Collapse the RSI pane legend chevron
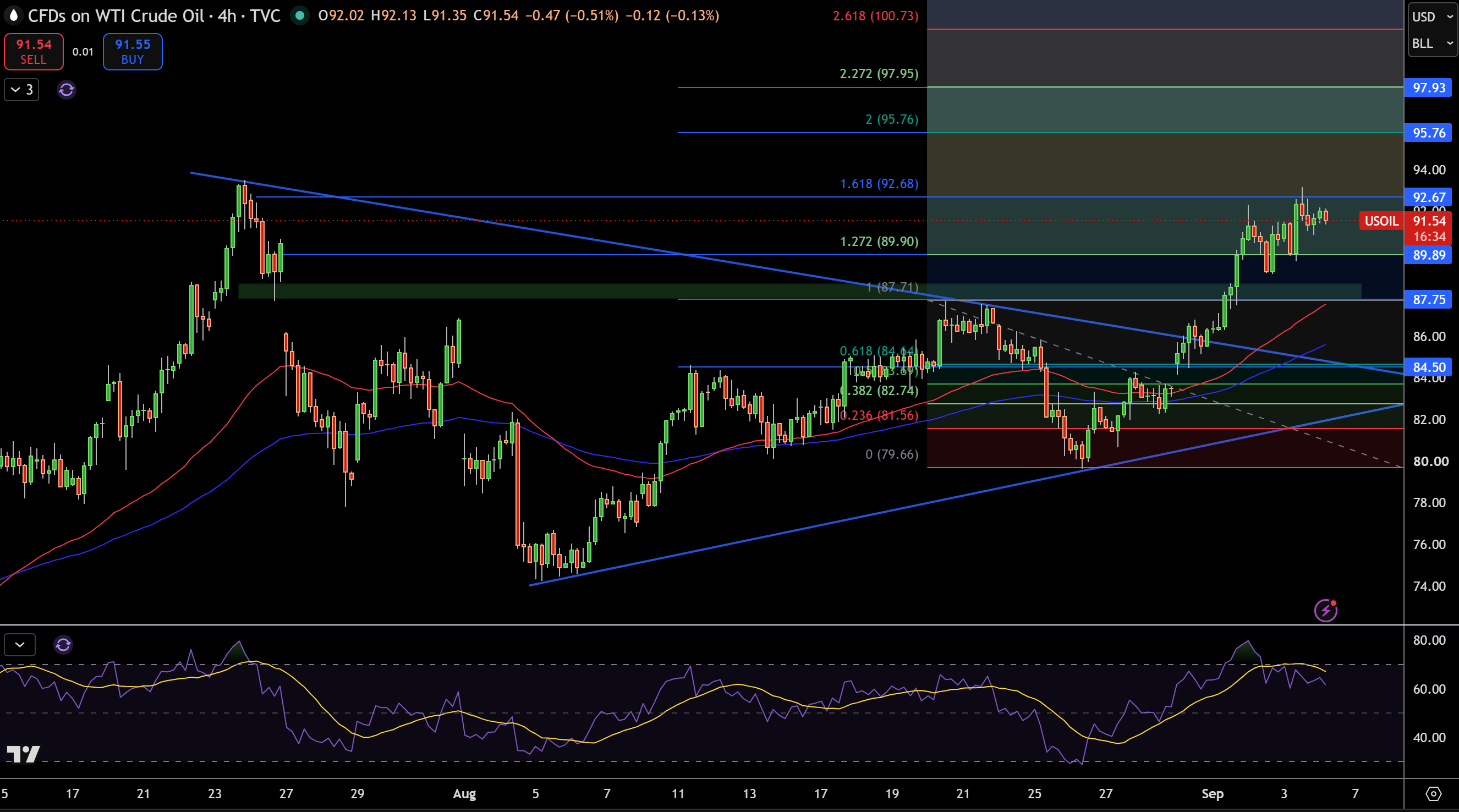Screen dimensions: 1459x812 click(20, 644)
